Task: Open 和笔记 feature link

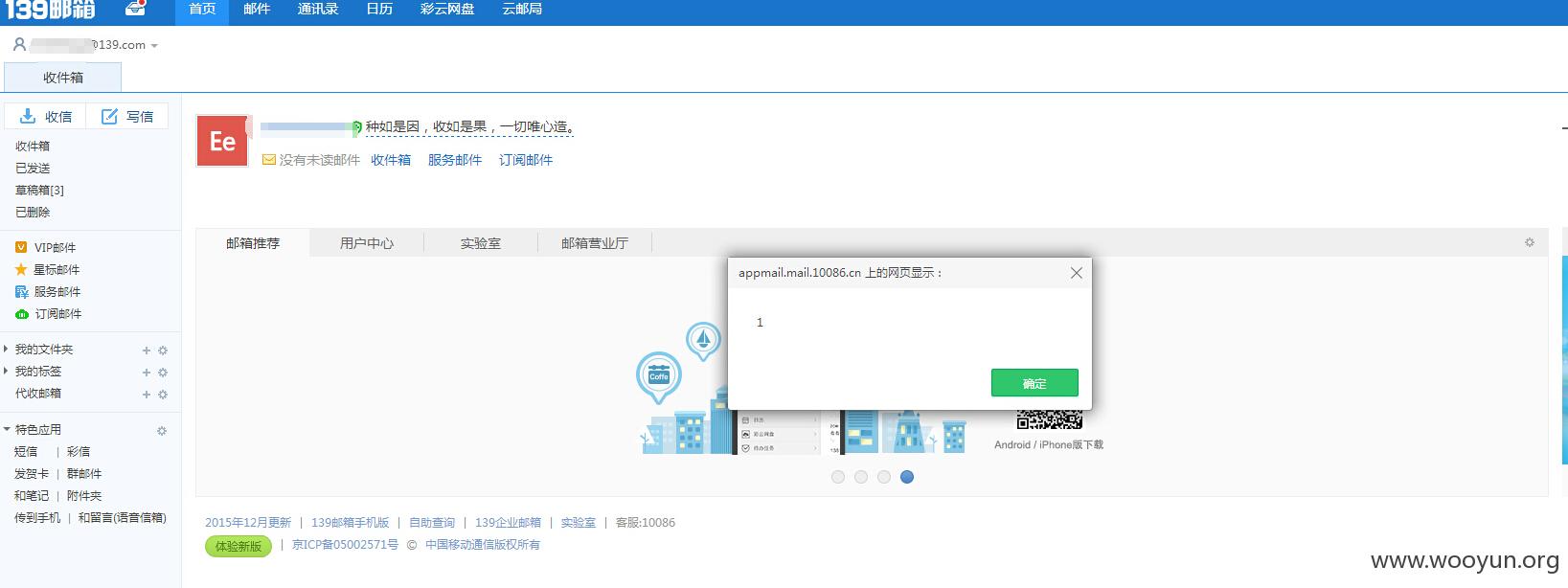Action: pos(32,496)
